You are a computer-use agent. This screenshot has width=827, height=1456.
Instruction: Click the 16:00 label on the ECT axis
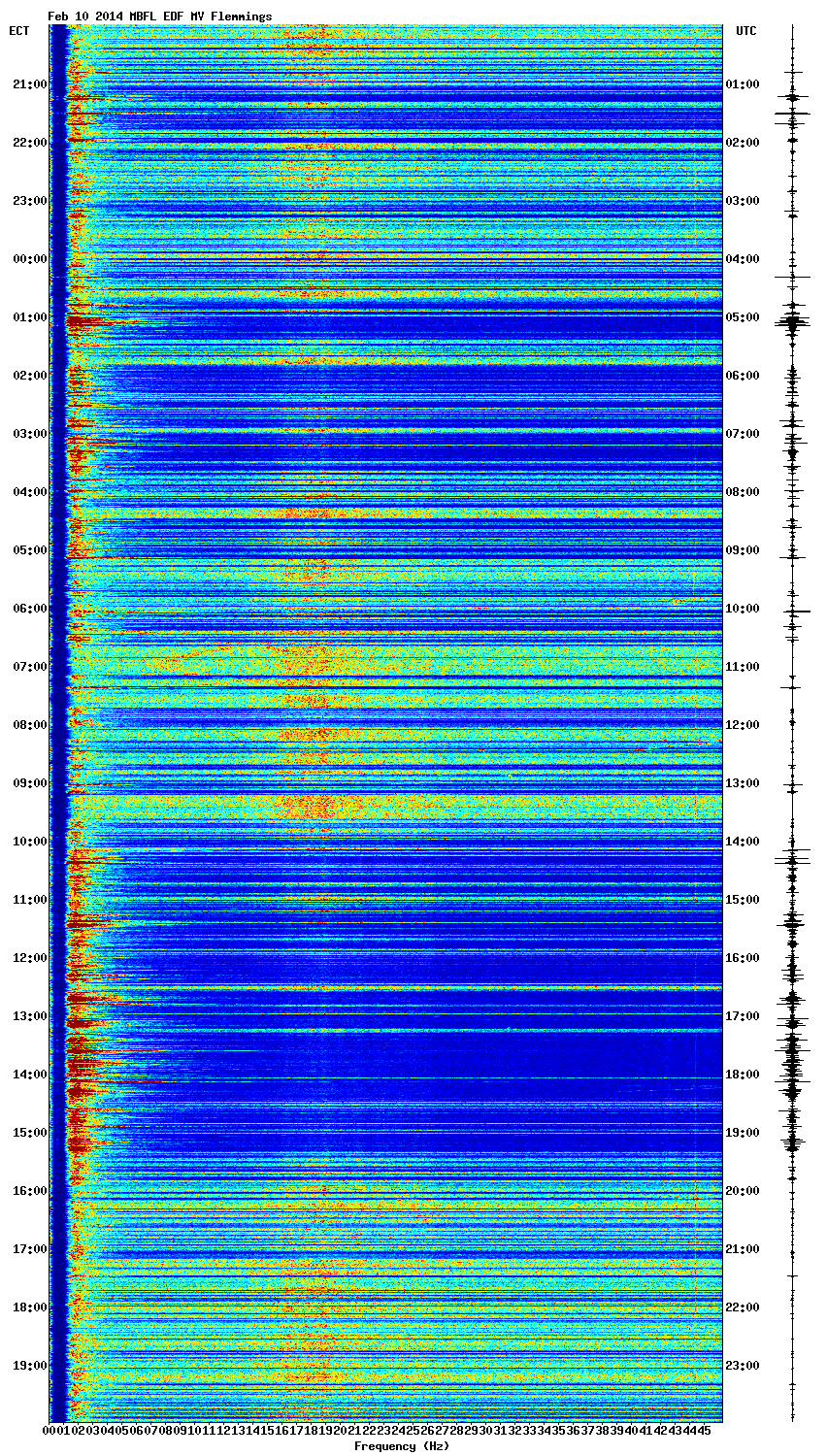29,1191
